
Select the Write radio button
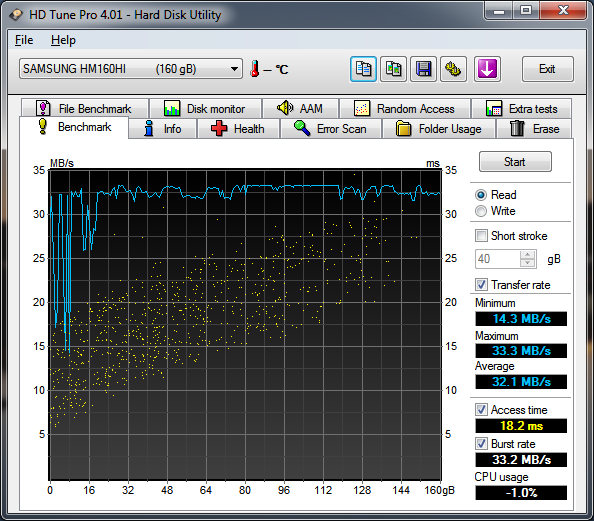(x=481, y=211)
